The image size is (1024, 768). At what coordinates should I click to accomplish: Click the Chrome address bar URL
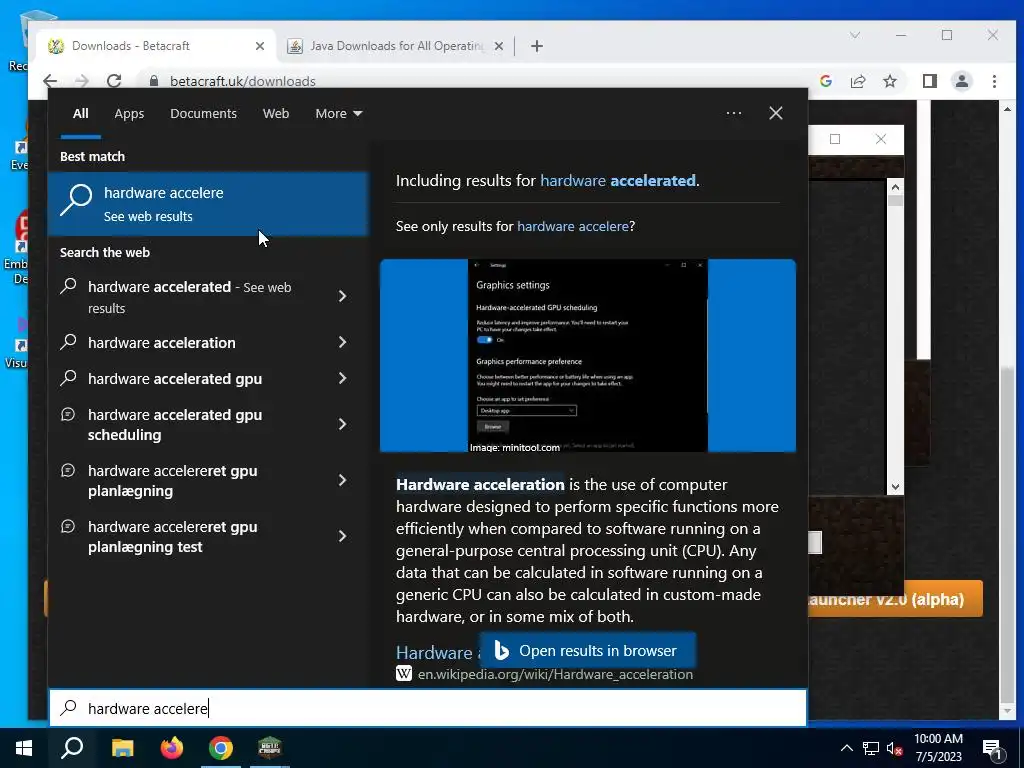(x=242, y=81)
